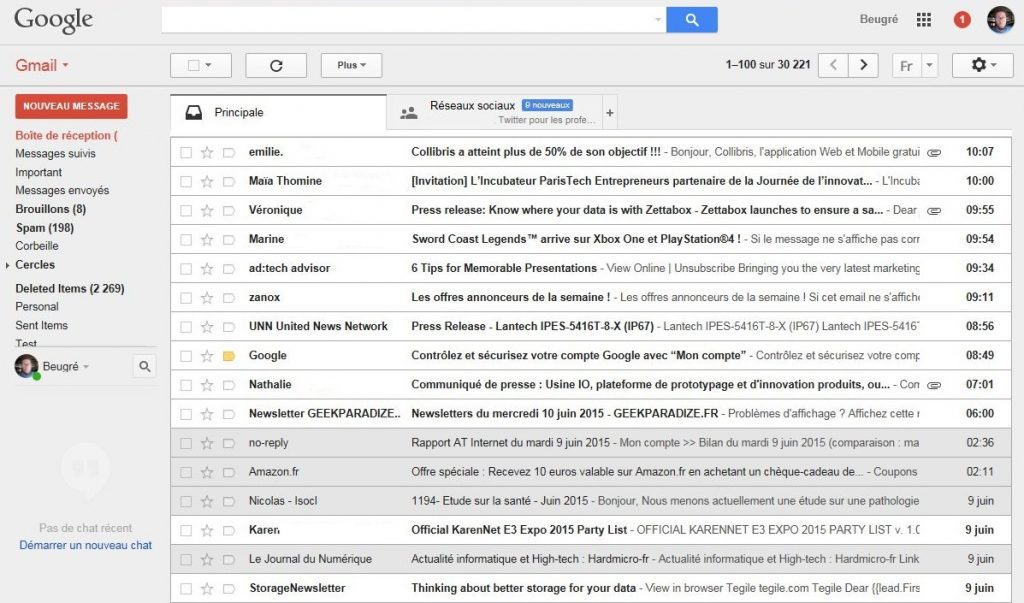Select the Fr input tools button
1024x603 pixels.
pyautogui.click(x=906, y=65)
